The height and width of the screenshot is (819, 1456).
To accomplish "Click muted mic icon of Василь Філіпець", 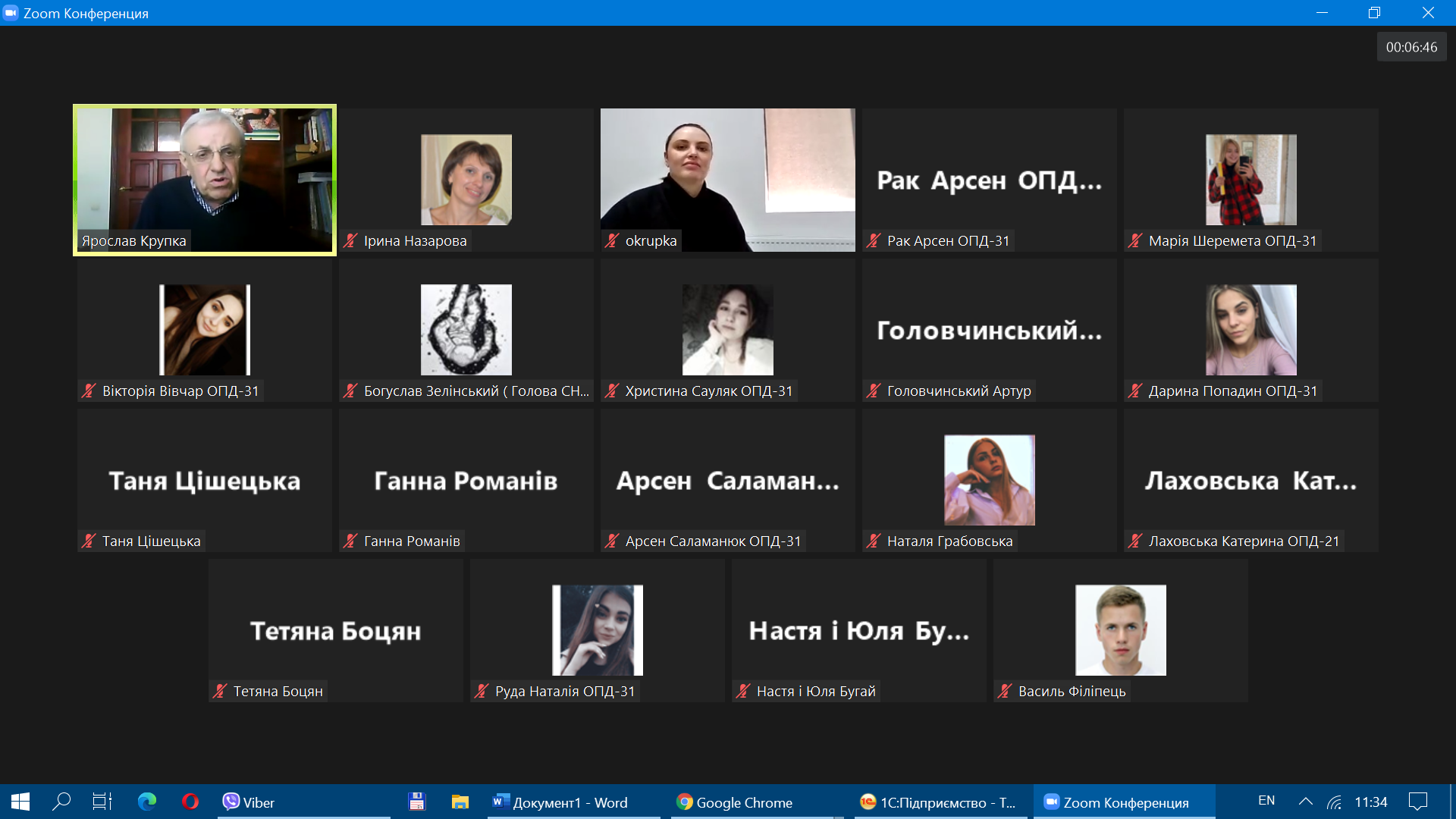I will click(x=1005, y=692).
